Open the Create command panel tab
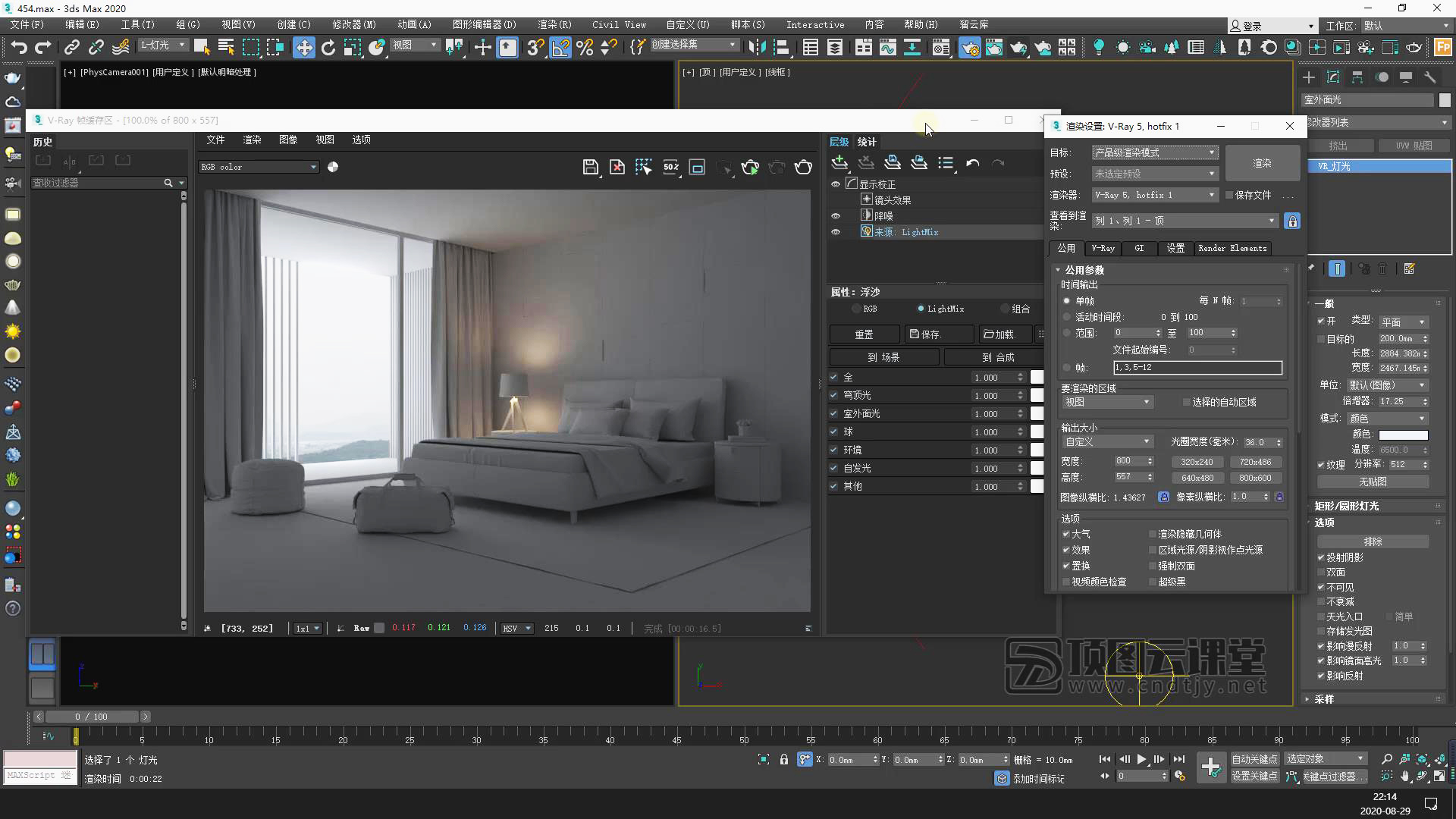The image size is (1456, 819). 1309,77
